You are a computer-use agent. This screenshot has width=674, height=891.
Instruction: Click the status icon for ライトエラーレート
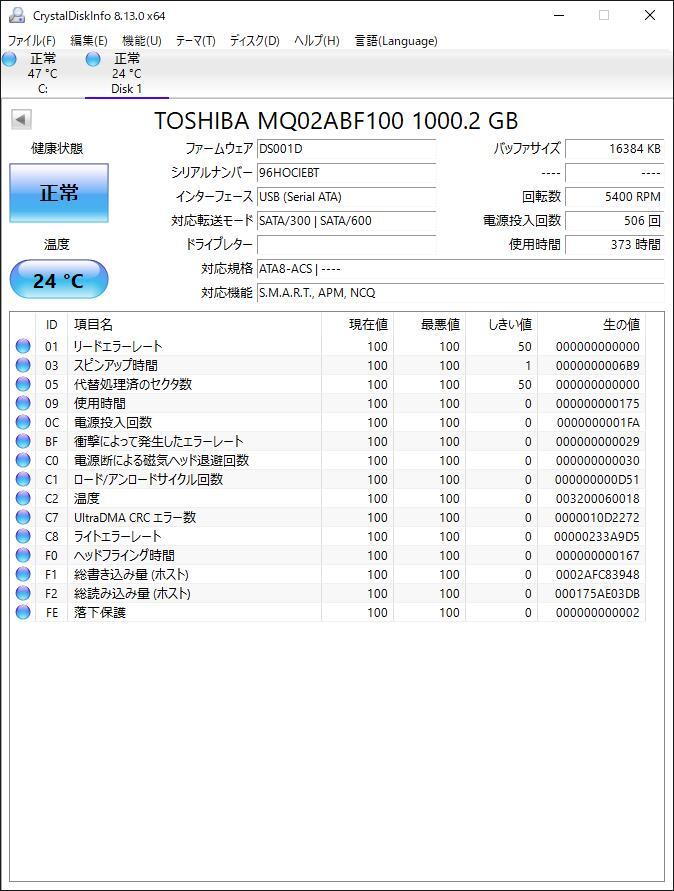pyautogui.click(x=23, y=536)
